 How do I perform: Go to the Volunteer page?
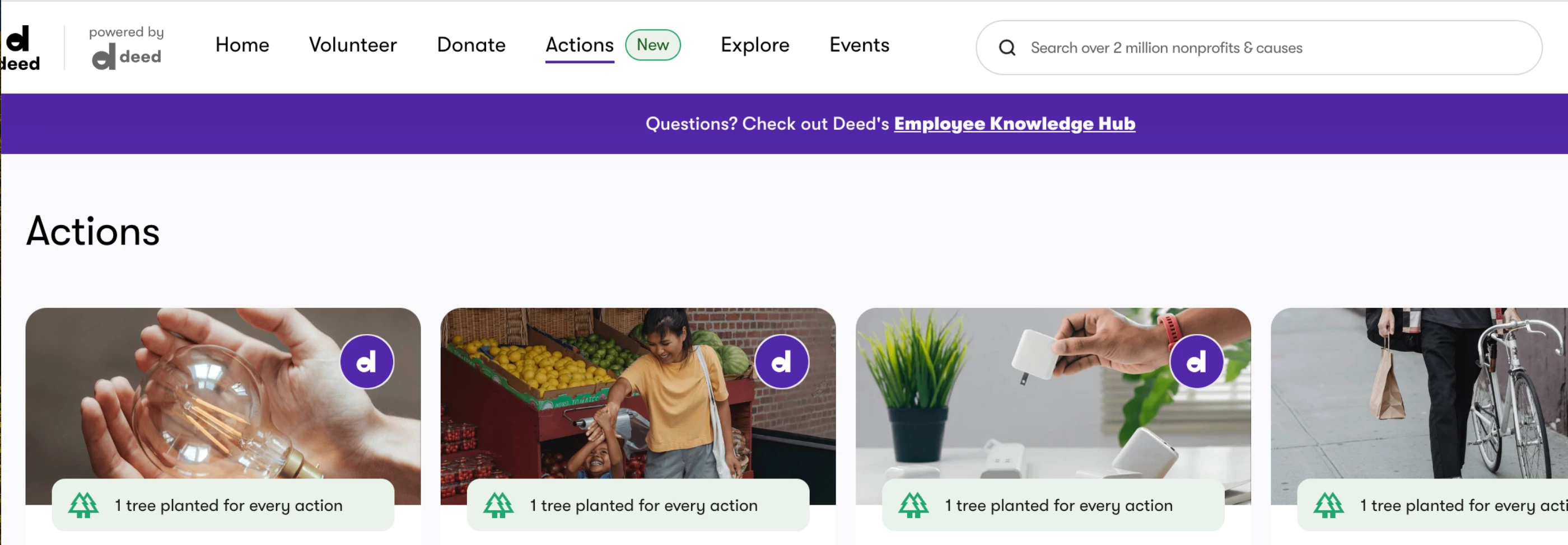(353, 45)
